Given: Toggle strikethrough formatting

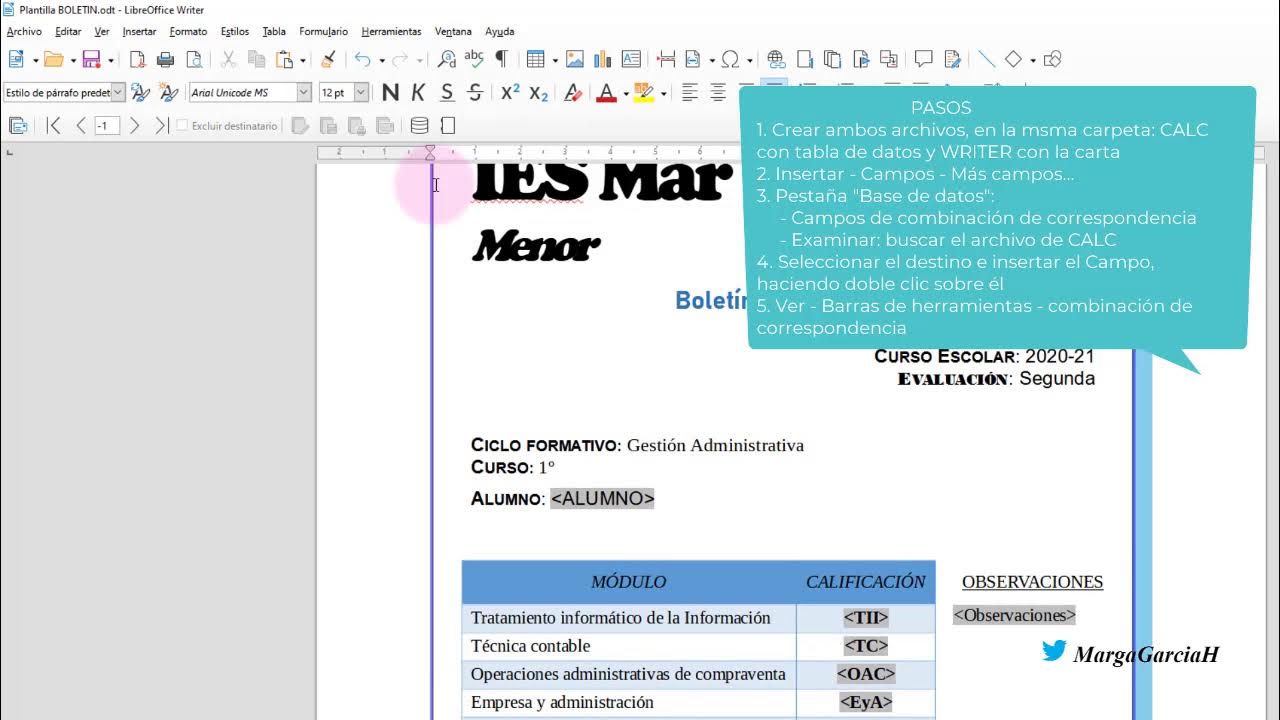Looking at the screenshot, I should 475,93.
